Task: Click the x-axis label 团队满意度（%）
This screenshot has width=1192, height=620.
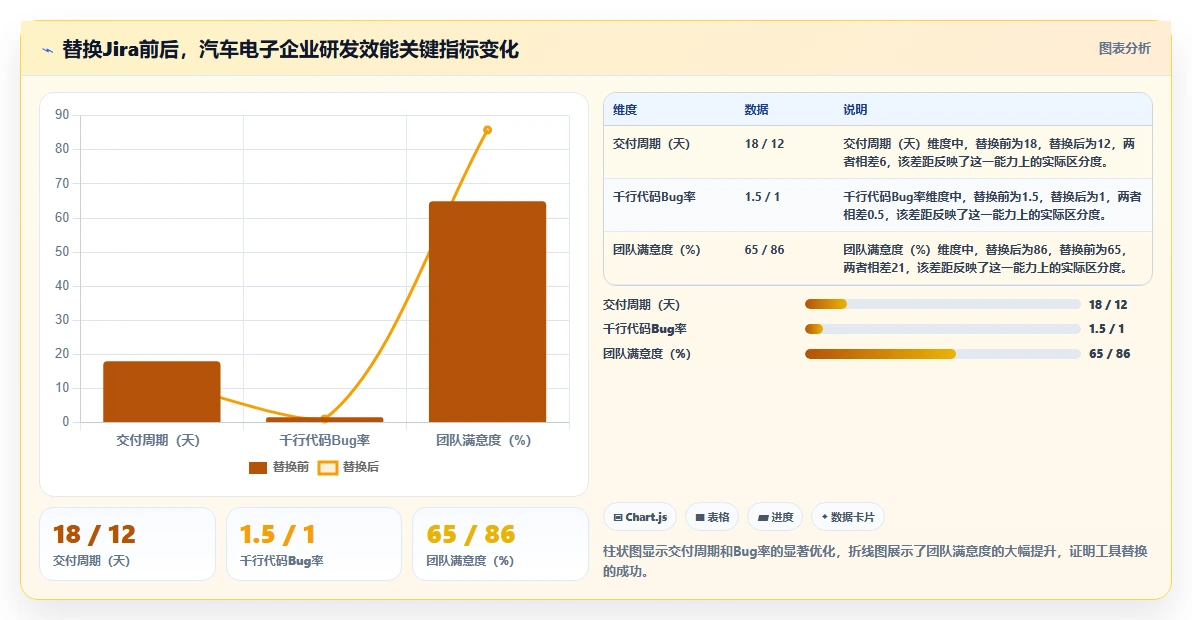Action: point(483,441)
